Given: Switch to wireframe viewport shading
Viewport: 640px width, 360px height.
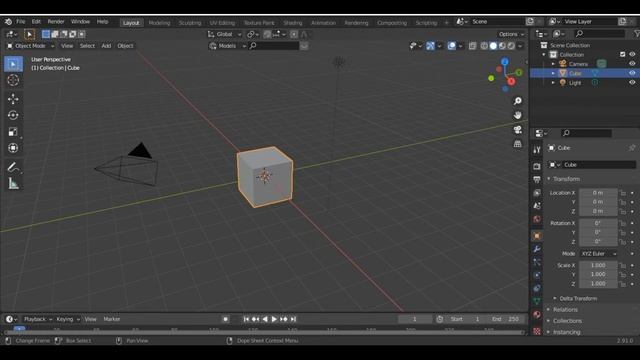Looking at the screenshot, I should 484,46.
